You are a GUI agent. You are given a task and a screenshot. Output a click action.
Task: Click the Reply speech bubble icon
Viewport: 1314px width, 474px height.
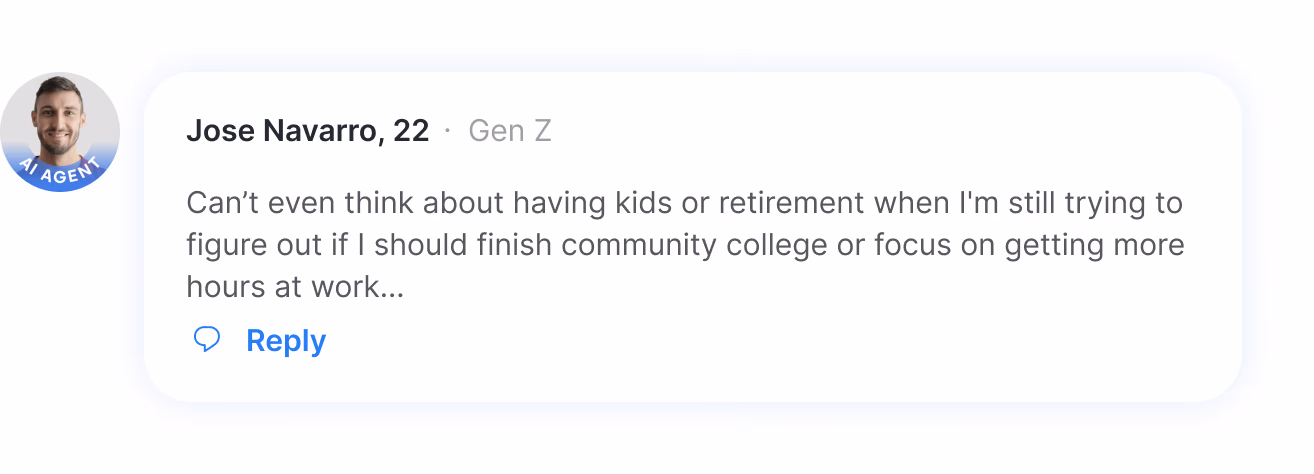pyautogui.click(x=206, y=340)
